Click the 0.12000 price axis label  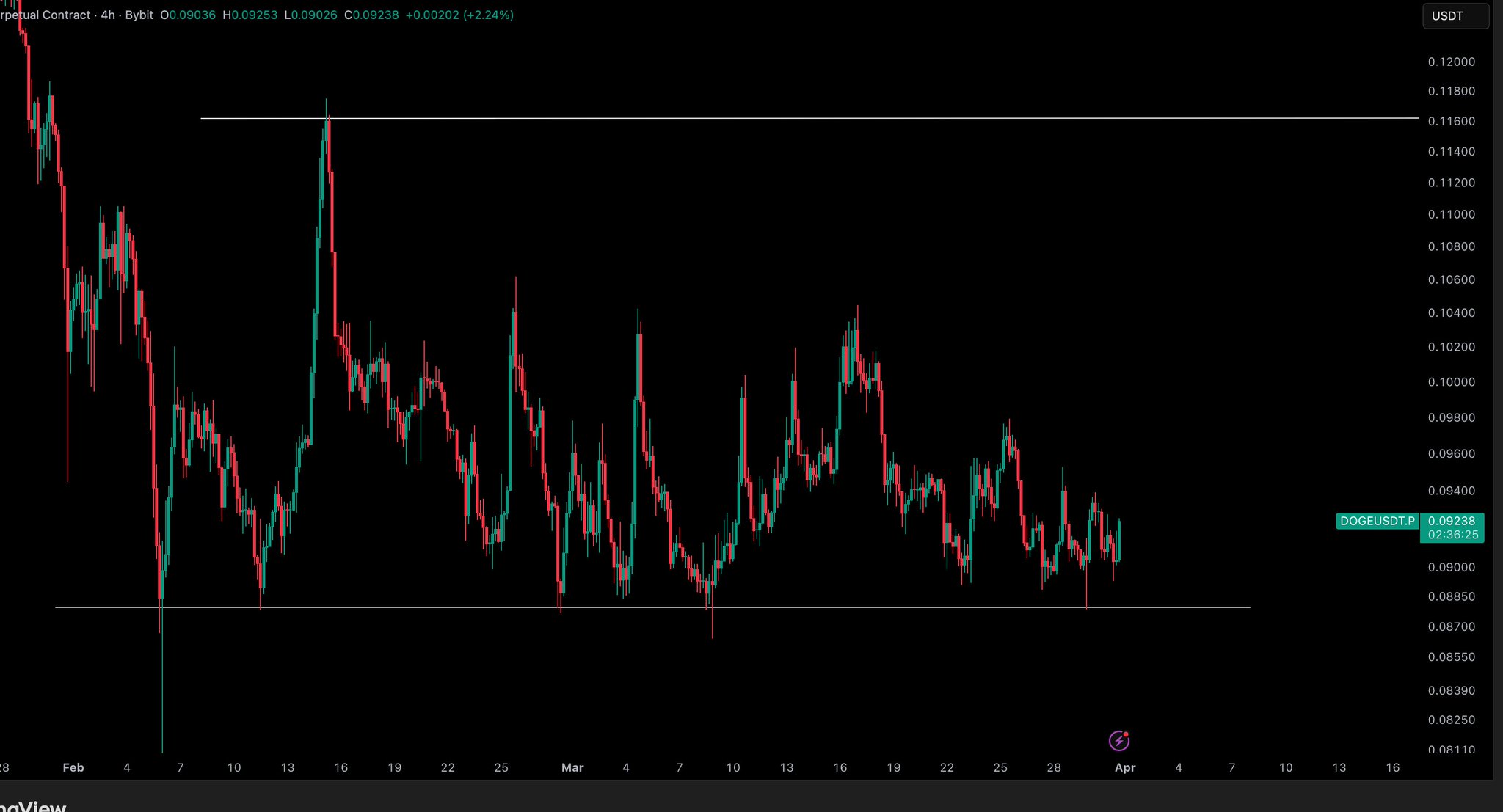1451,62
